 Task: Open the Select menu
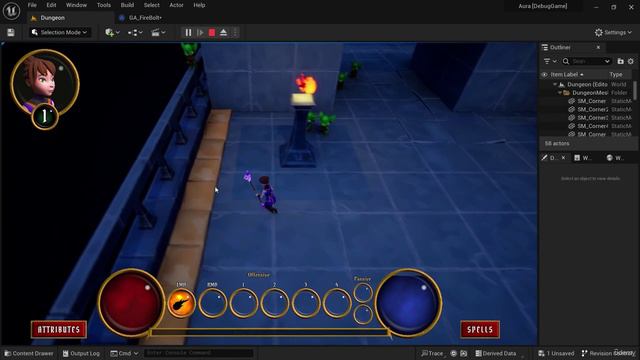click(x=151, y=5)
